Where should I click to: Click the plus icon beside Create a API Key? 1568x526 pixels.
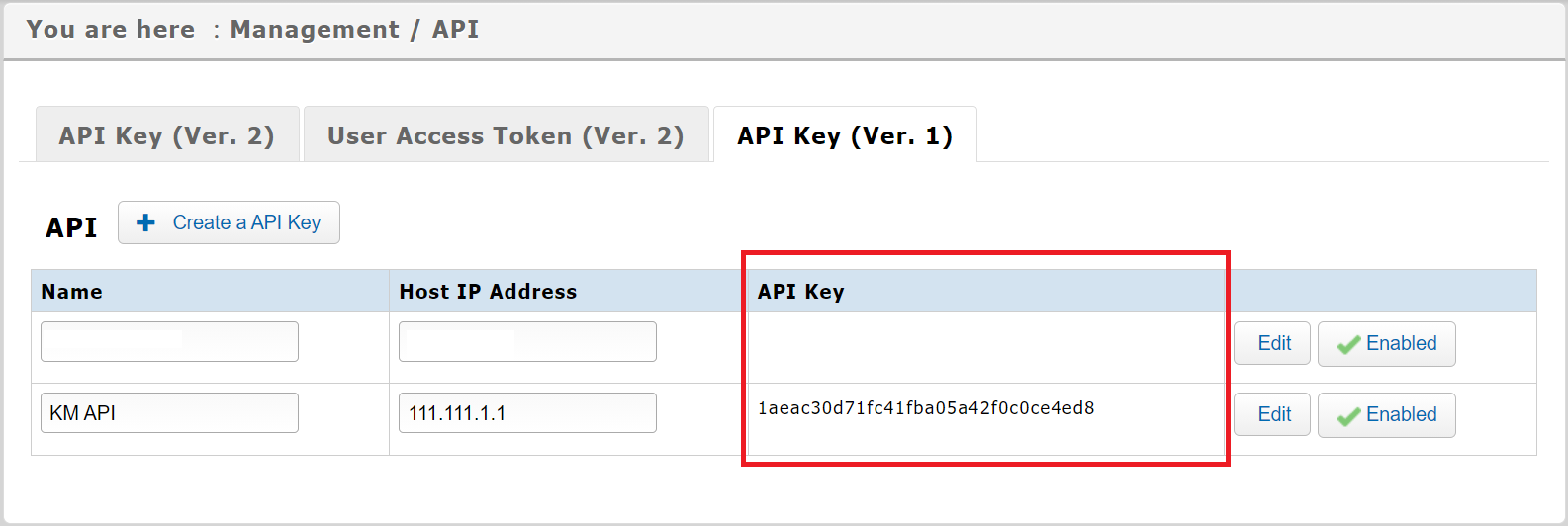coord(146,222)
